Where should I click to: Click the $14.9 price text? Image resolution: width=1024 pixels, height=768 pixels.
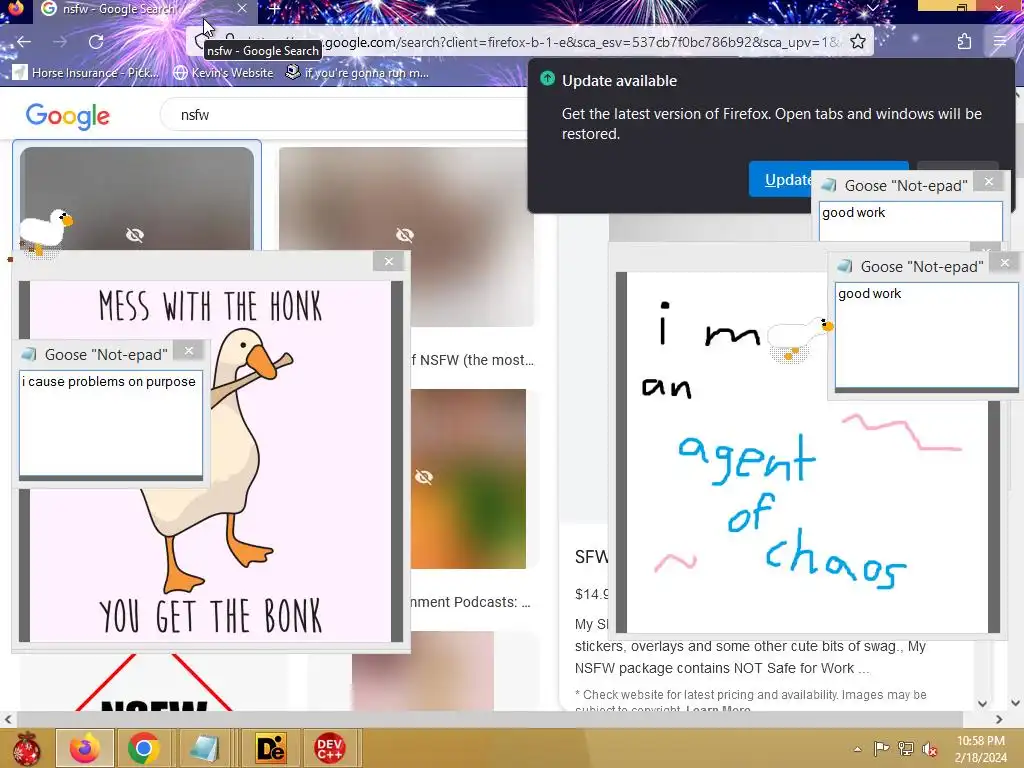592,594
